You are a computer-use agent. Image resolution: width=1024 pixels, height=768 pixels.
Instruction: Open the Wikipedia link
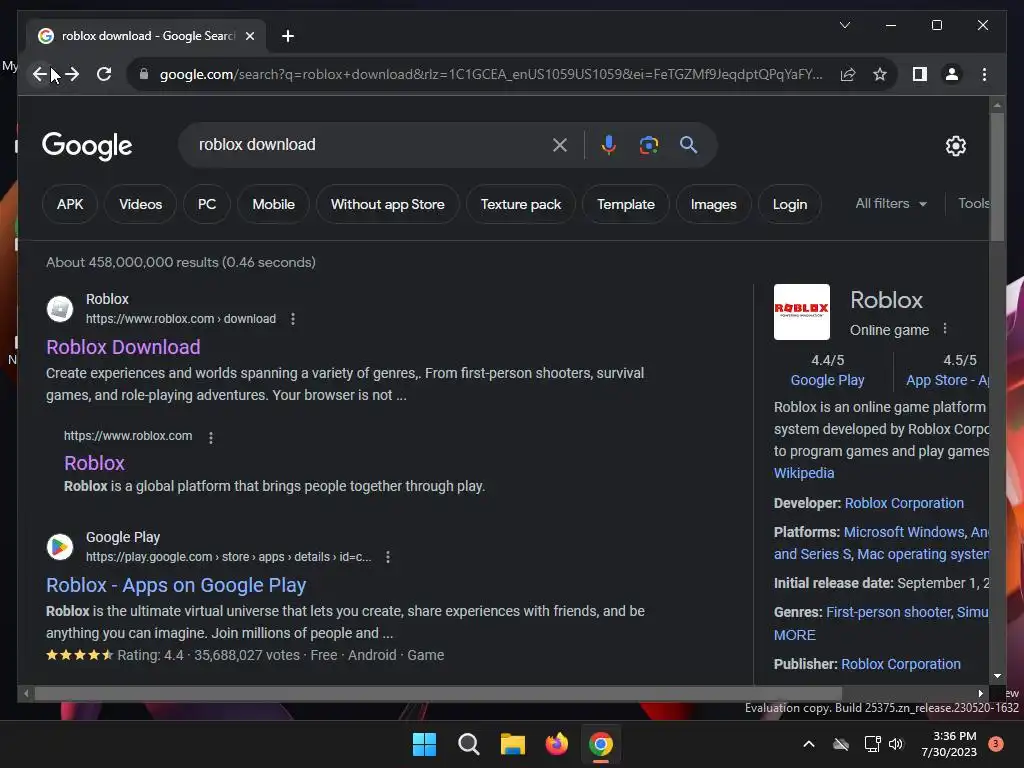point(804,473)
